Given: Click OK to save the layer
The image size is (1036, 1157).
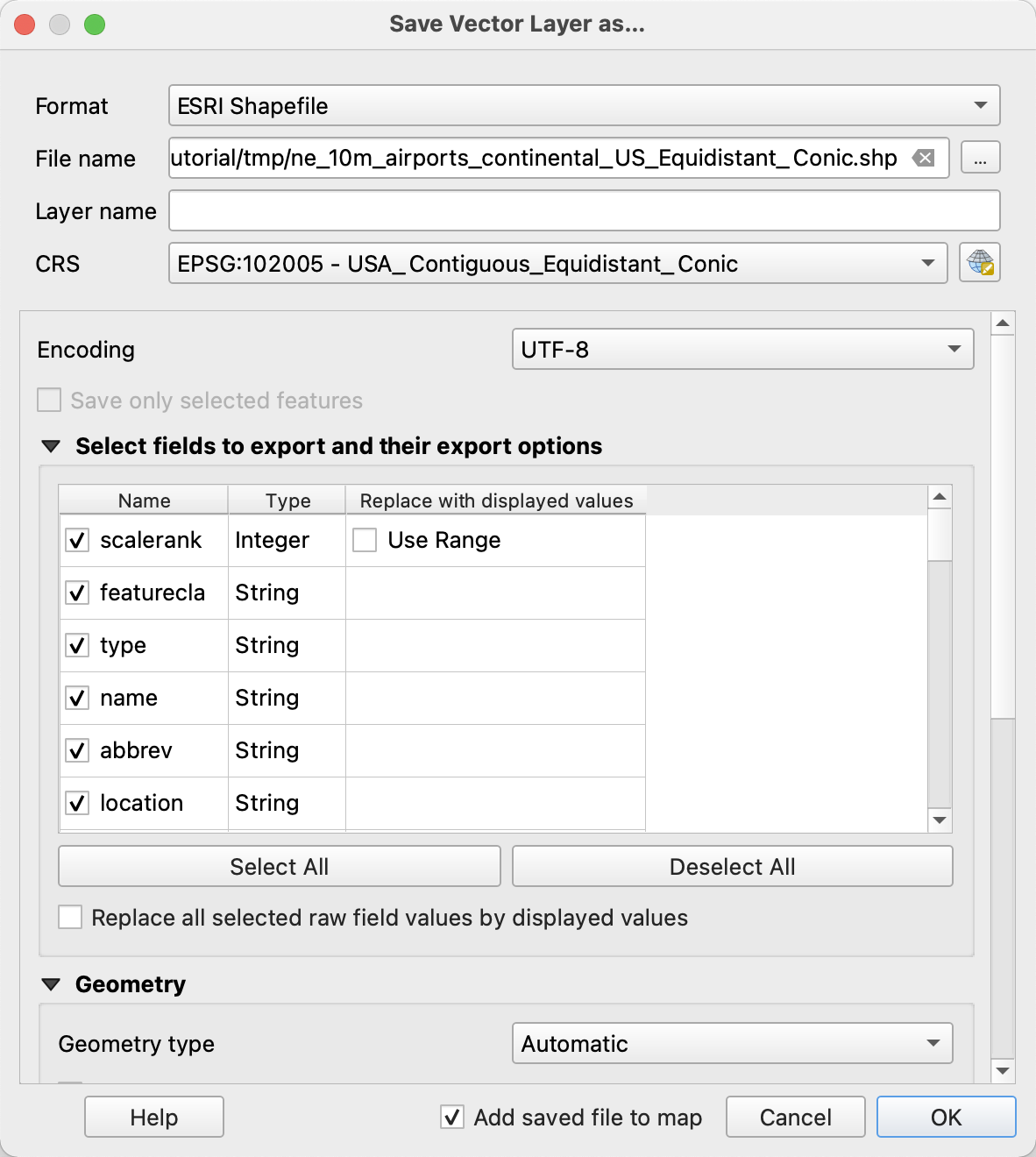Looking at the screenshot, I should coord(946,1117).
